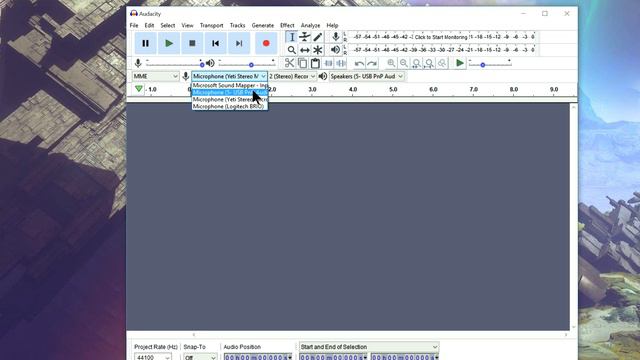Select the Multi-Tool asterisk icon
Screen dimensions: 640x360
click(318, 50)
